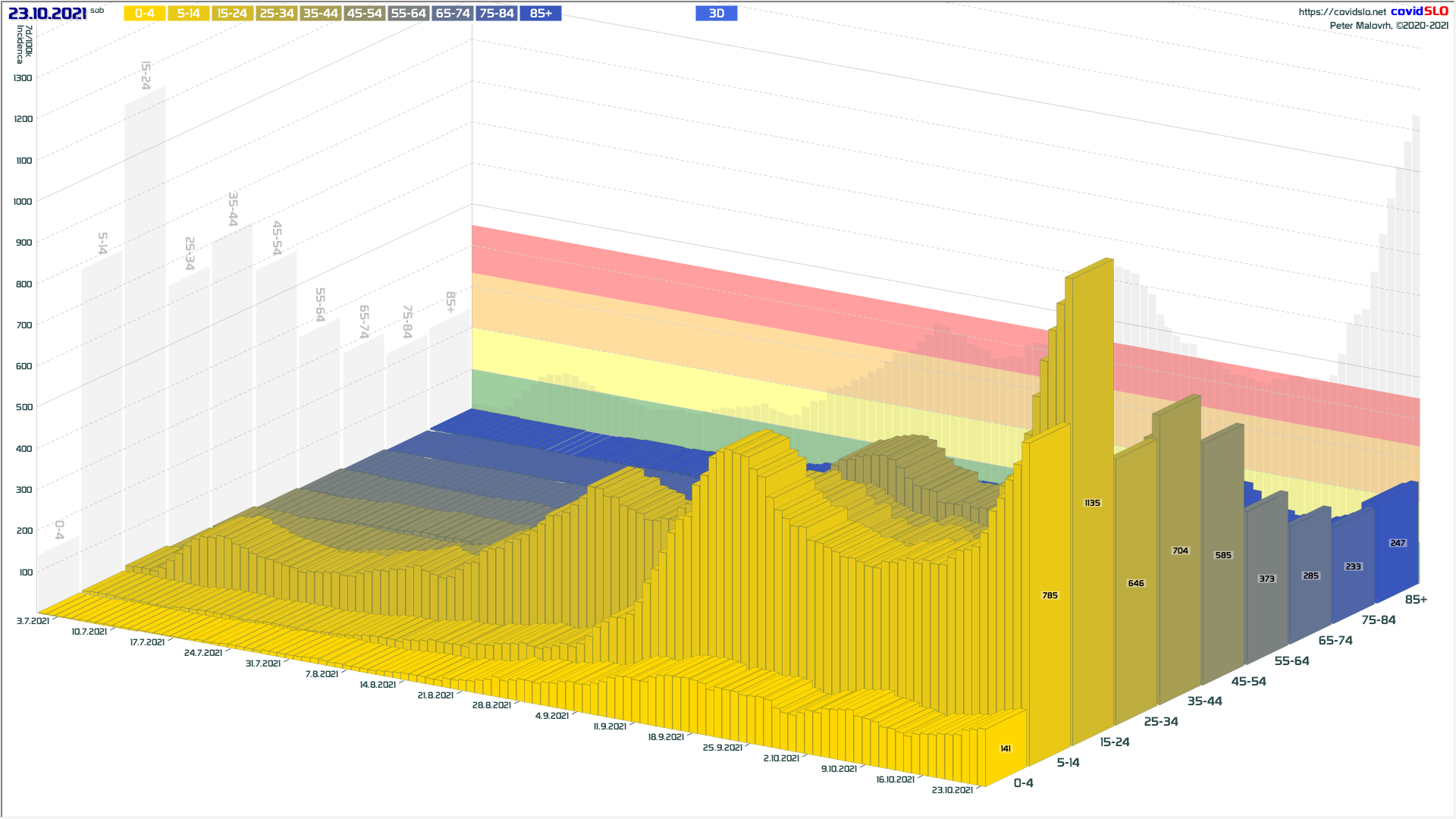Click the 25-34 age legend button

pyautogui.click(x=276, y=14)
